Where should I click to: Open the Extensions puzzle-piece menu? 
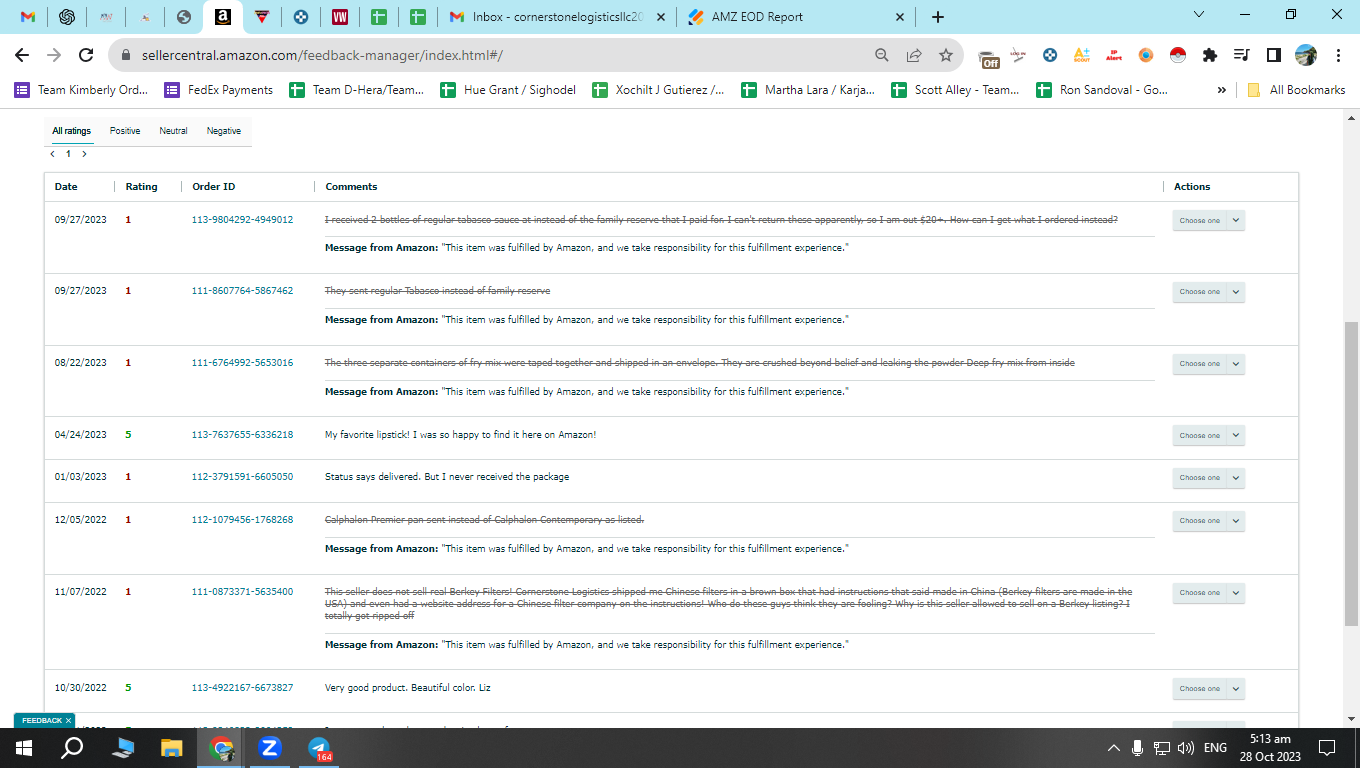pyautogui.click(x=1210, y=55)
